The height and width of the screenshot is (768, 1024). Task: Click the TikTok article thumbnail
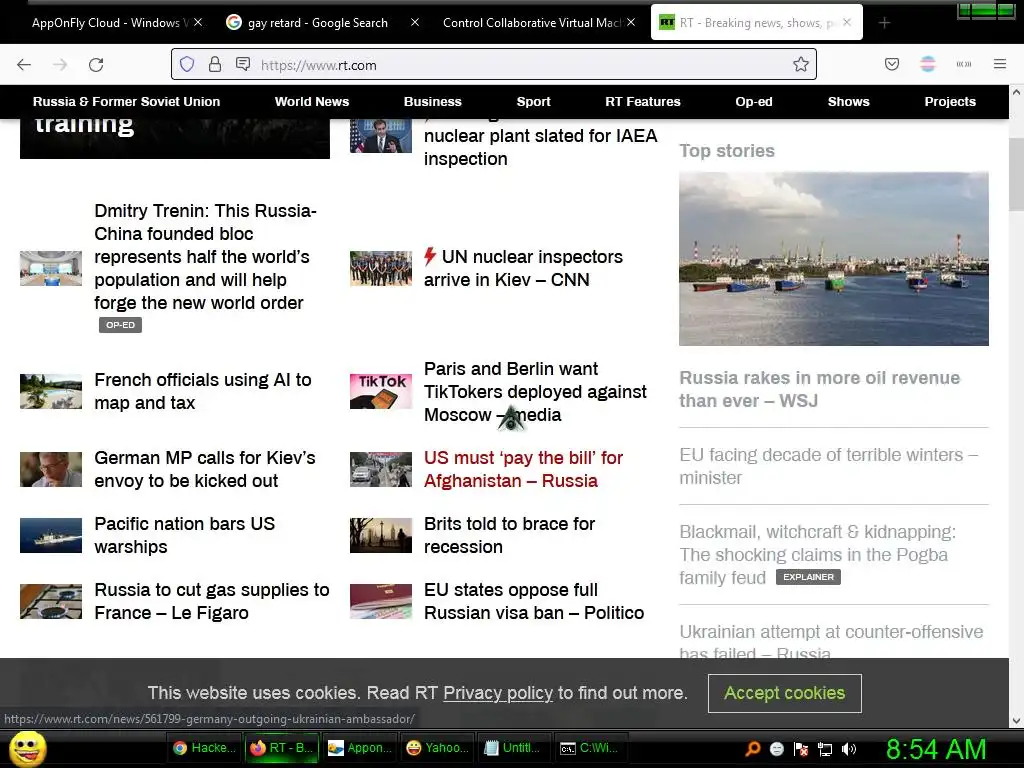click(x=381, y=391)
